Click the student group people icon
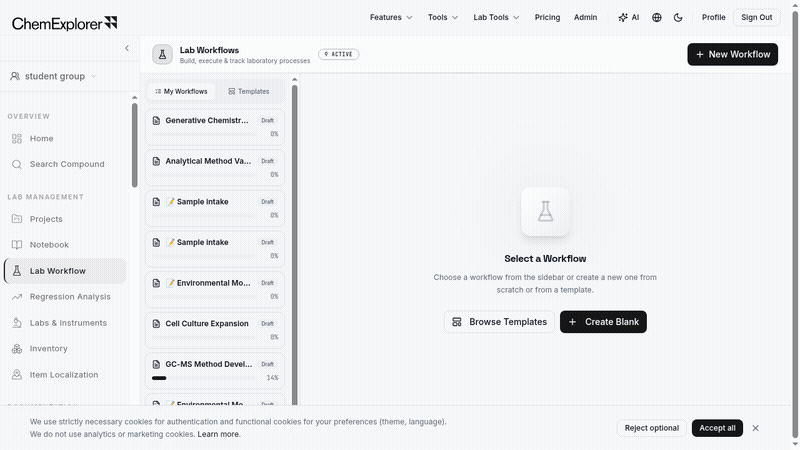The width and height of the screenshot is (800, 450). coord(15,76)
